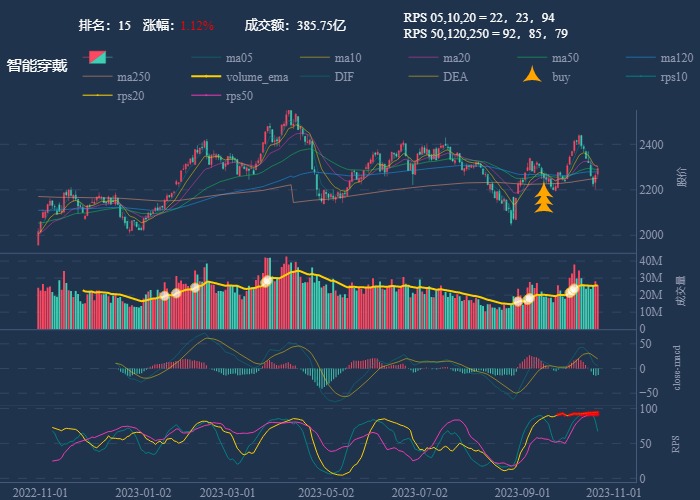Click the 智能穿戴 chart title
Image resolution: width=700 pixels, height=500 pixels.
[37, 66]
